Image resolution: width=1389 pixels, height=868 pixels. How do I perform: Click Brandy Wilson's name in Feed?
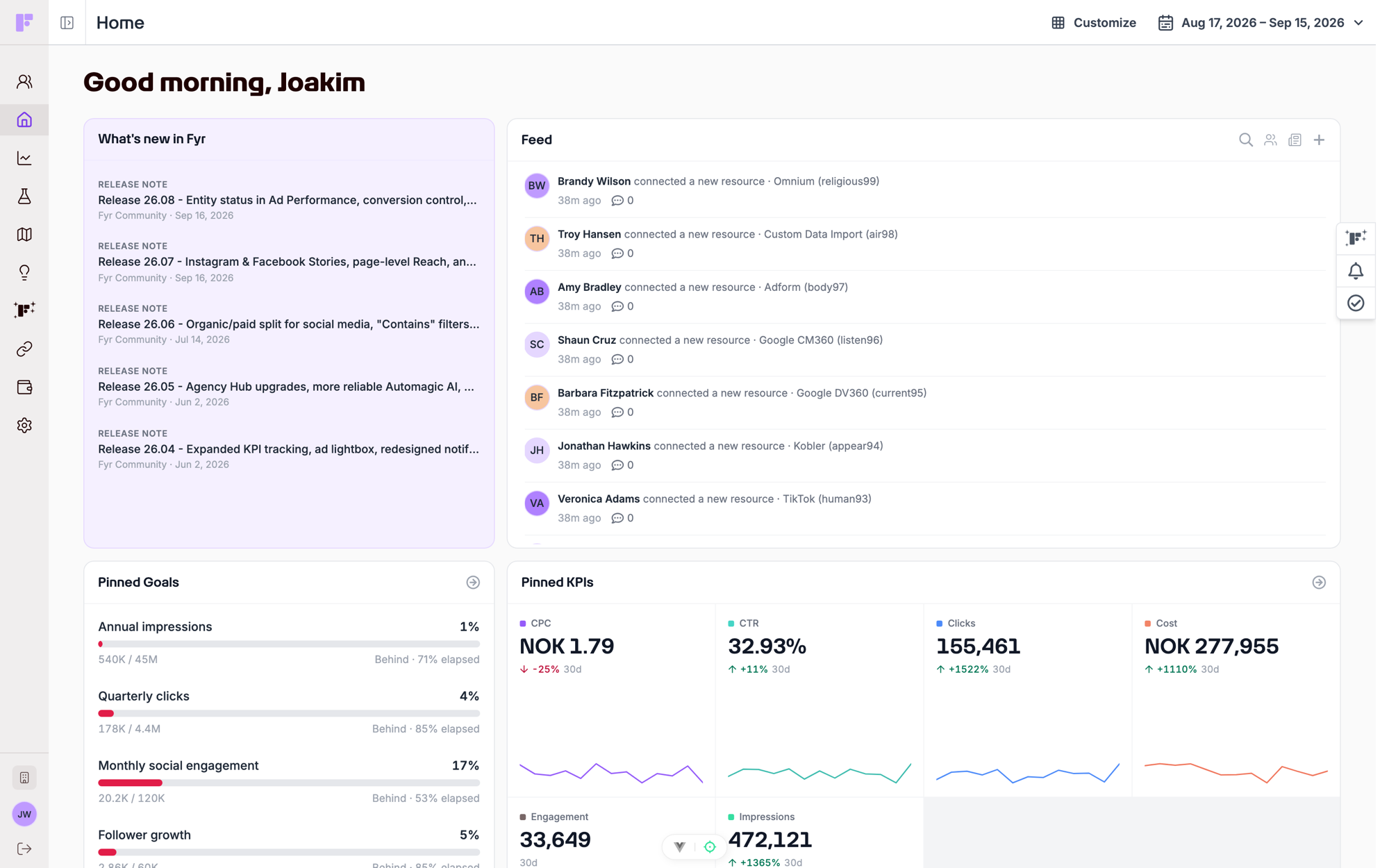pyautogui.click(x=594, y=181)
